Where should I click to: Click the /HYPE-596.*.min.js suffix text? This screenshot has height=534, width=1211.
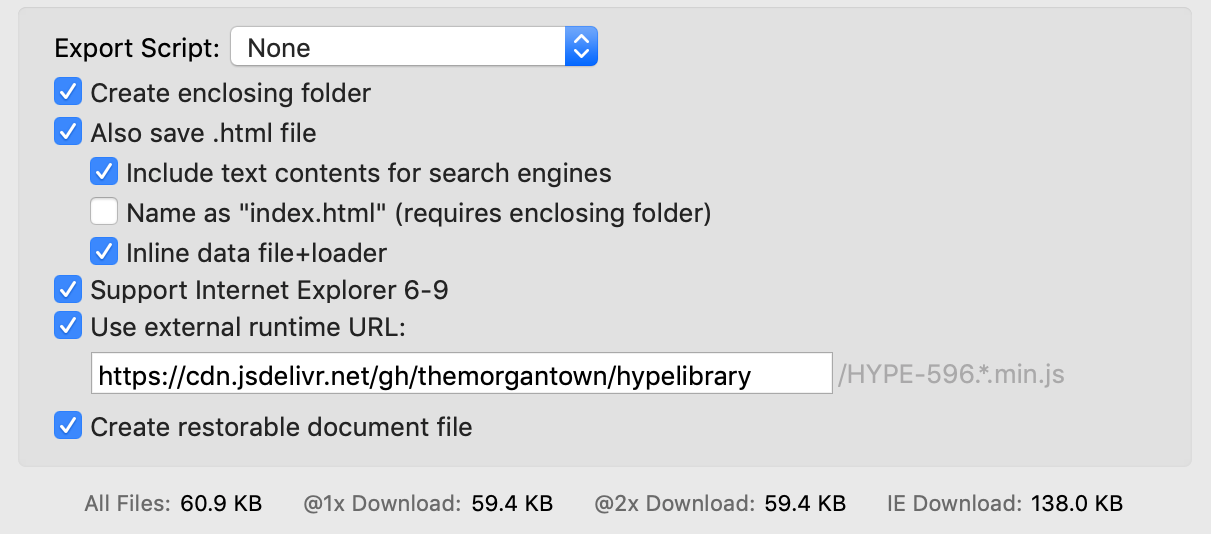(950, 375)
